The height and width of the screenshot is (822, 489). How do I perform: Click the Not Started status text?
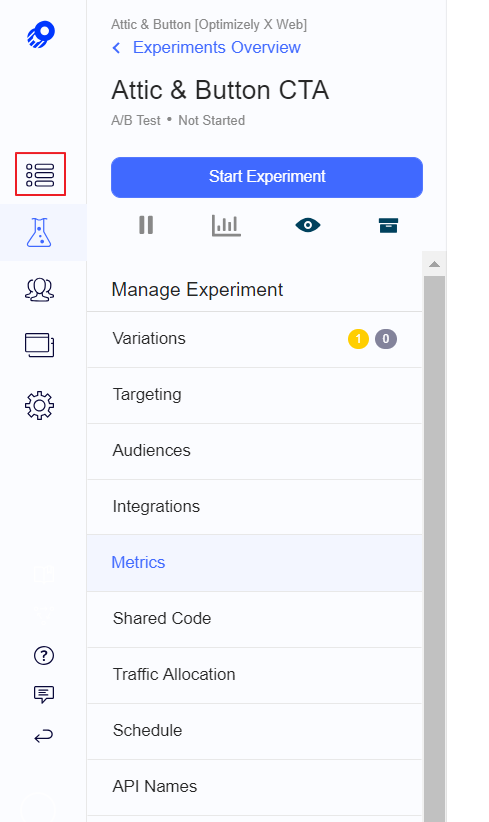tap(212, 121)
